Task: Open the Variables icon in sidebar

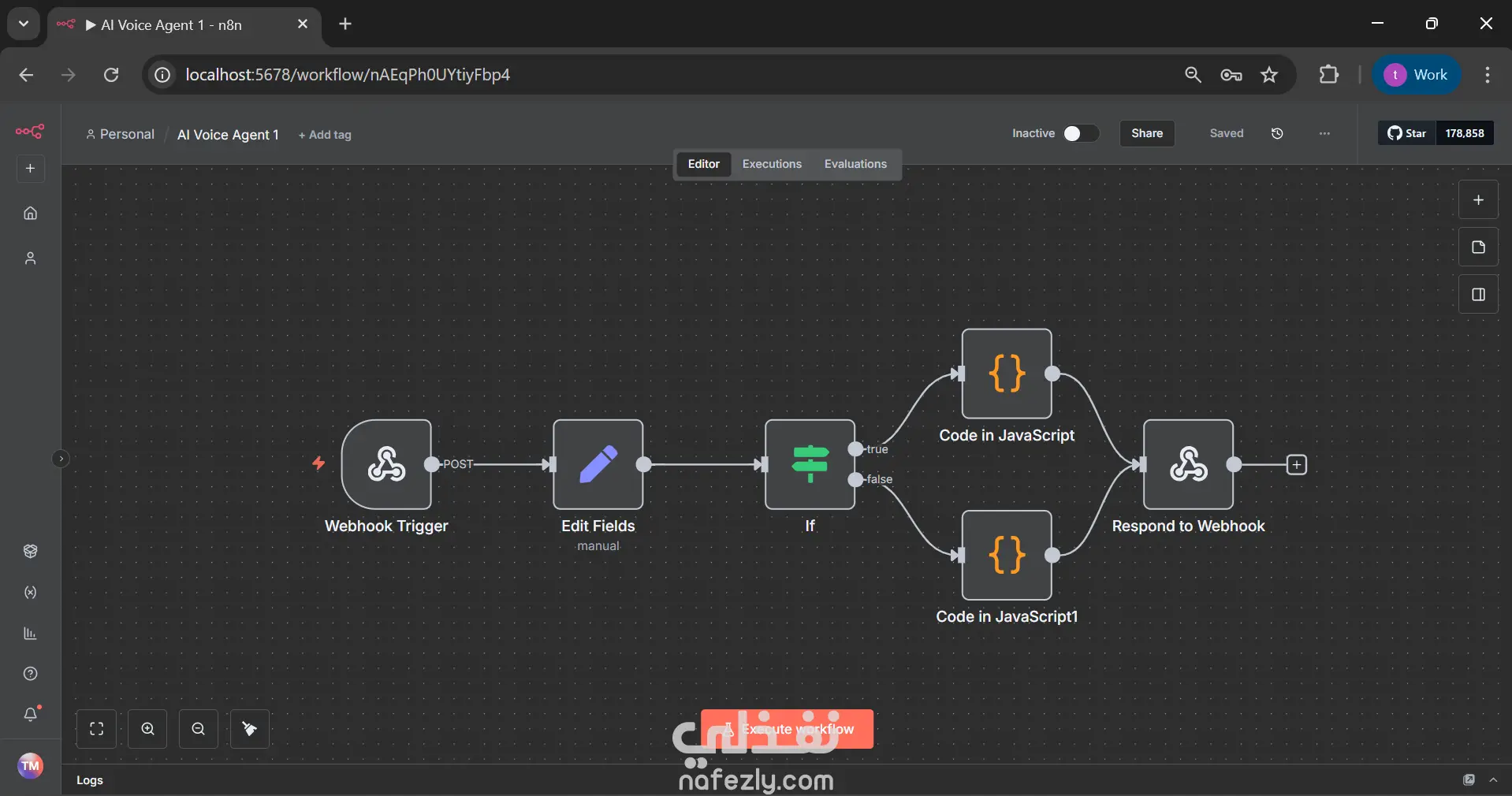Action: coord(31,593)
